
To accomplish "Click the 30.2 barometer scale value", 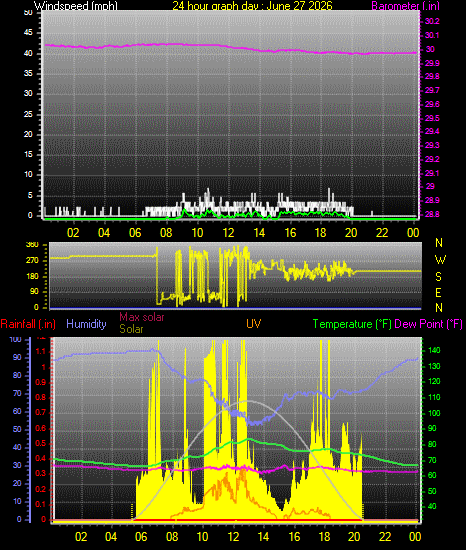I will pos(432,21).
